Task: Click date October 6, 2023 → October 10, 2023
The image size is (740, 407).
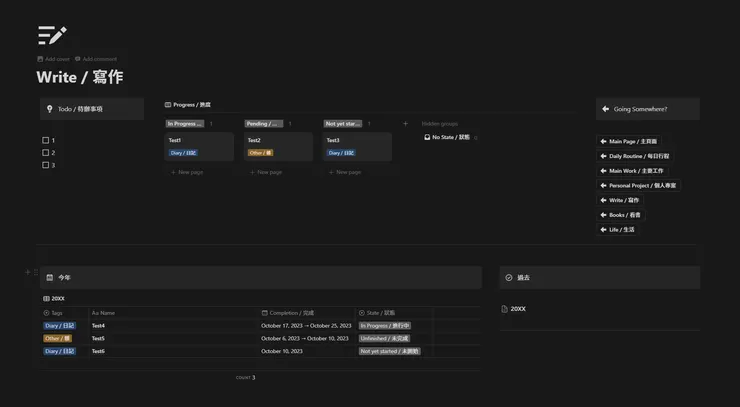Action: click(x=305, y=339)
